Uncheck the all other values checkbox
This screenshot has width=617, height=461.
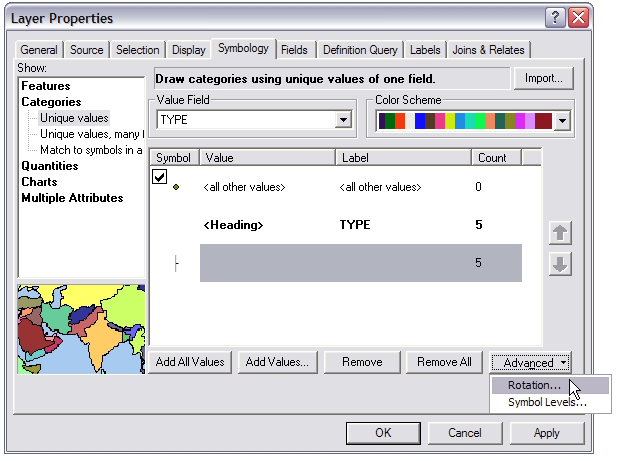pos(160,176)
